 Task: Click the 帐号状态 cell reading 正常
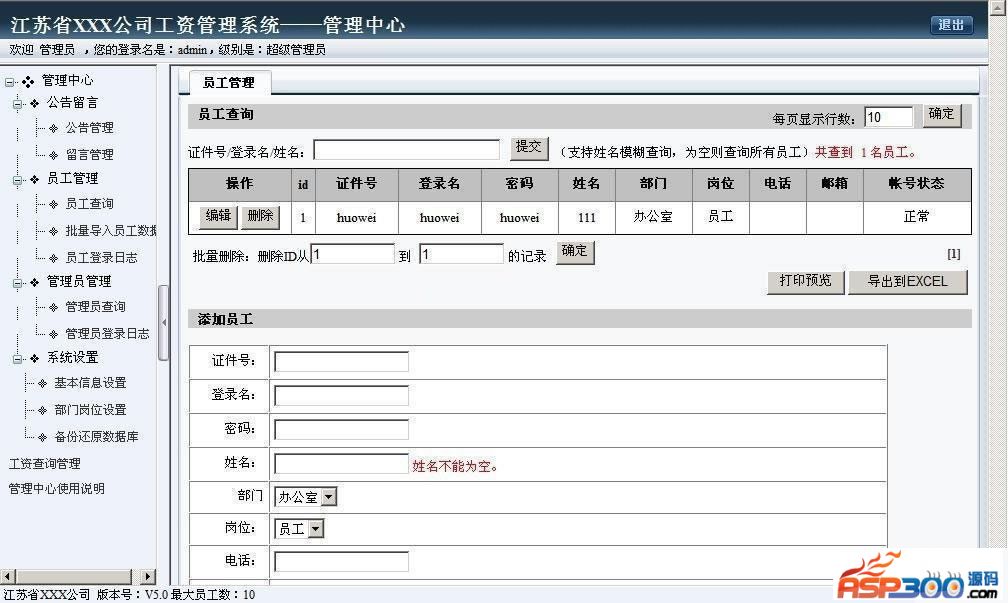[917, 217]
